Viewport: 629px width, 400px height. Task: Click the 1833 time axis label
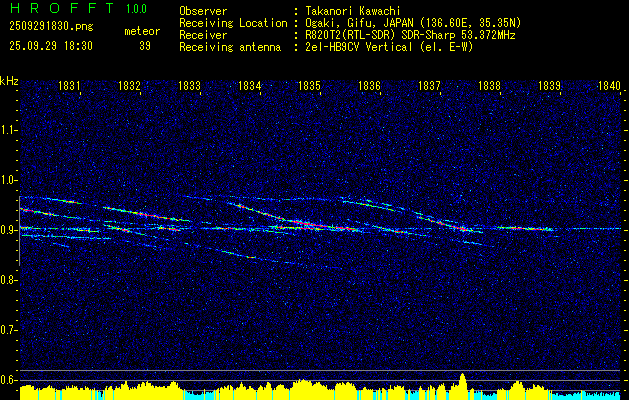pos(189,86)
